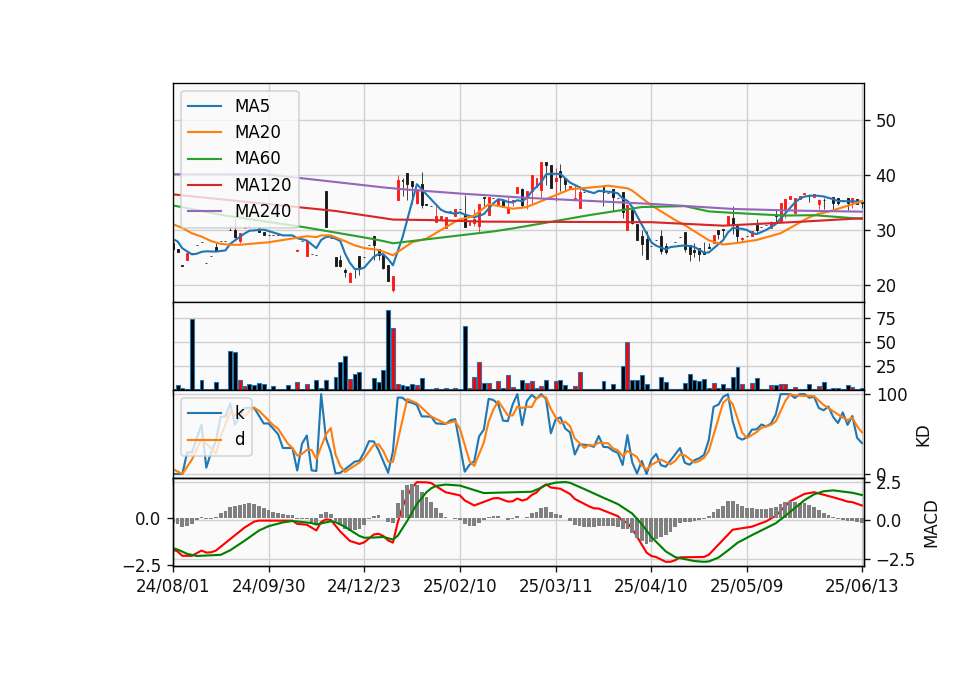The width and height of the screenshot is (960, 690).
Task: Click the MA120 legend label
Action: pyautogui.click(x=263, y=185)
